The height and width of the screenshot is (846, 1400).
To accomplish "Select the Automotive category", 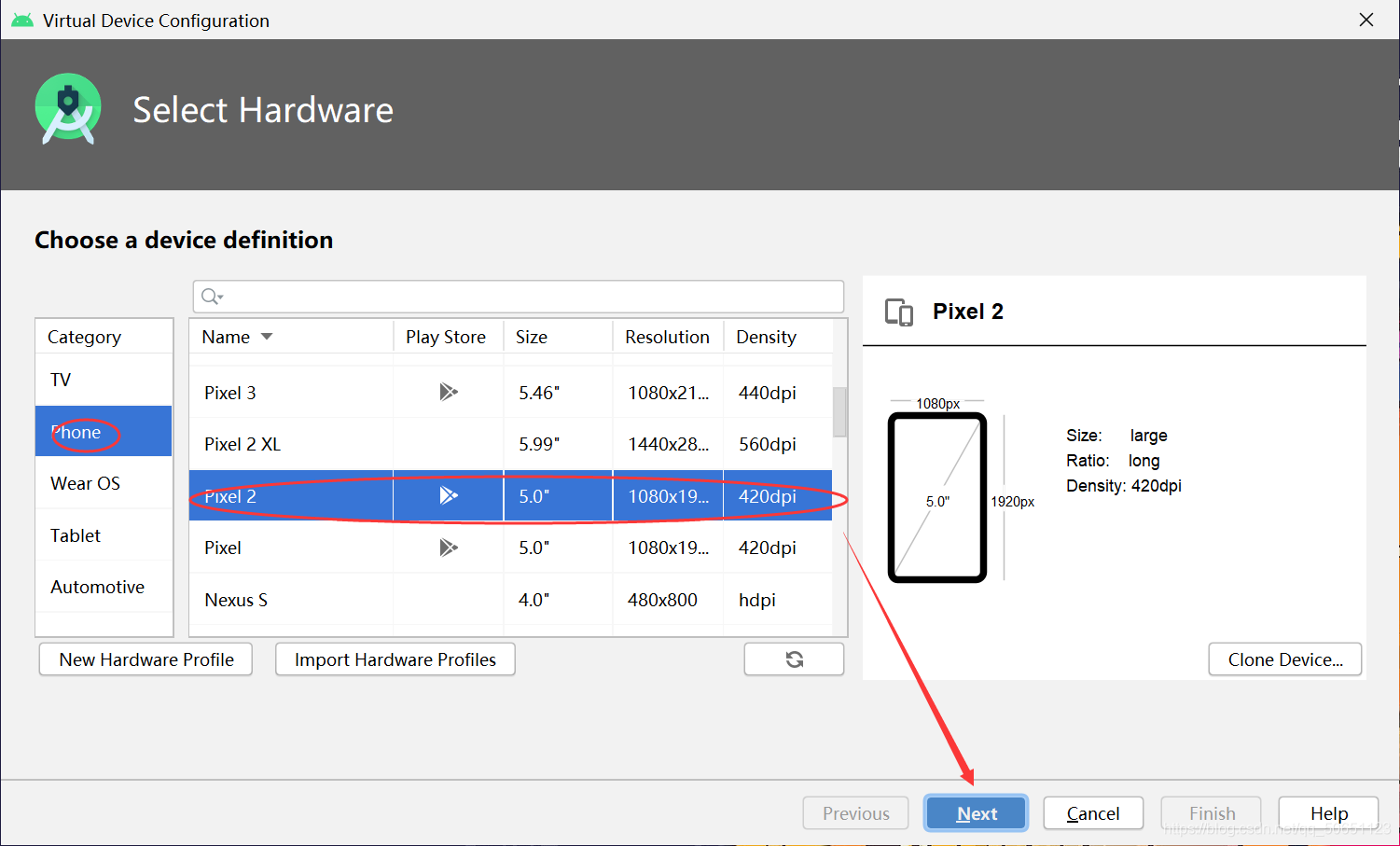I will coord(104,587).
